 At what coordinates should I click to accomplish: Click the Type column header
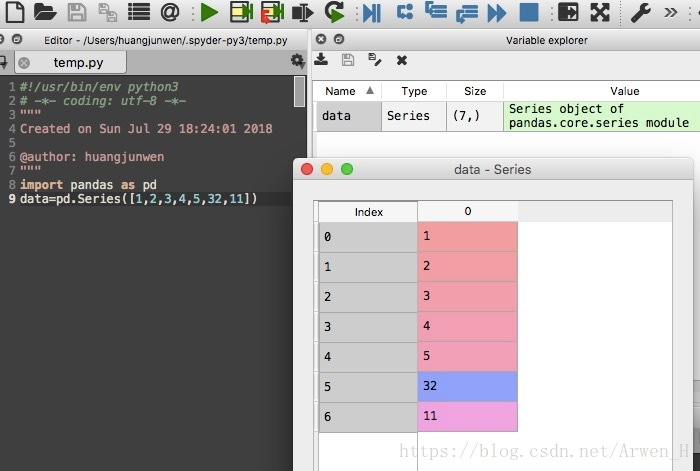click(x=414, y=91)
